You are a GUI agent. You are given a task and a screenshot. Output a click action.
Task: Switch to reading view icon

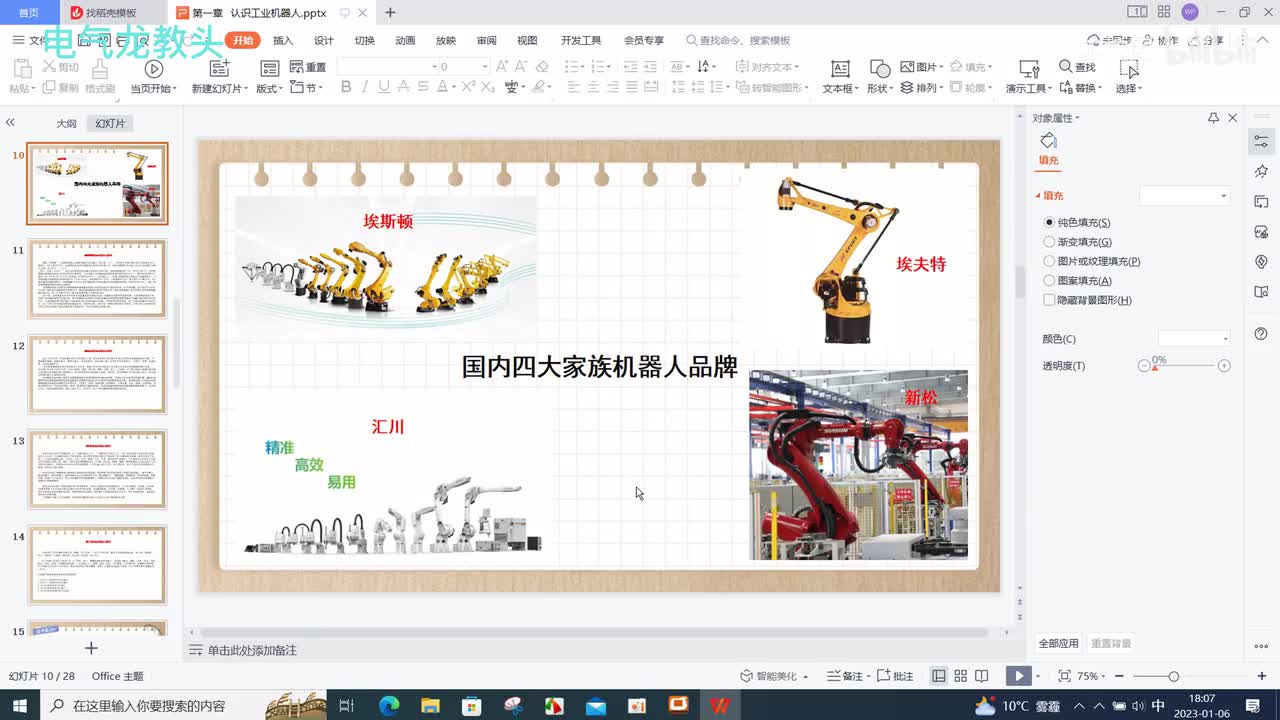[982, 676]
